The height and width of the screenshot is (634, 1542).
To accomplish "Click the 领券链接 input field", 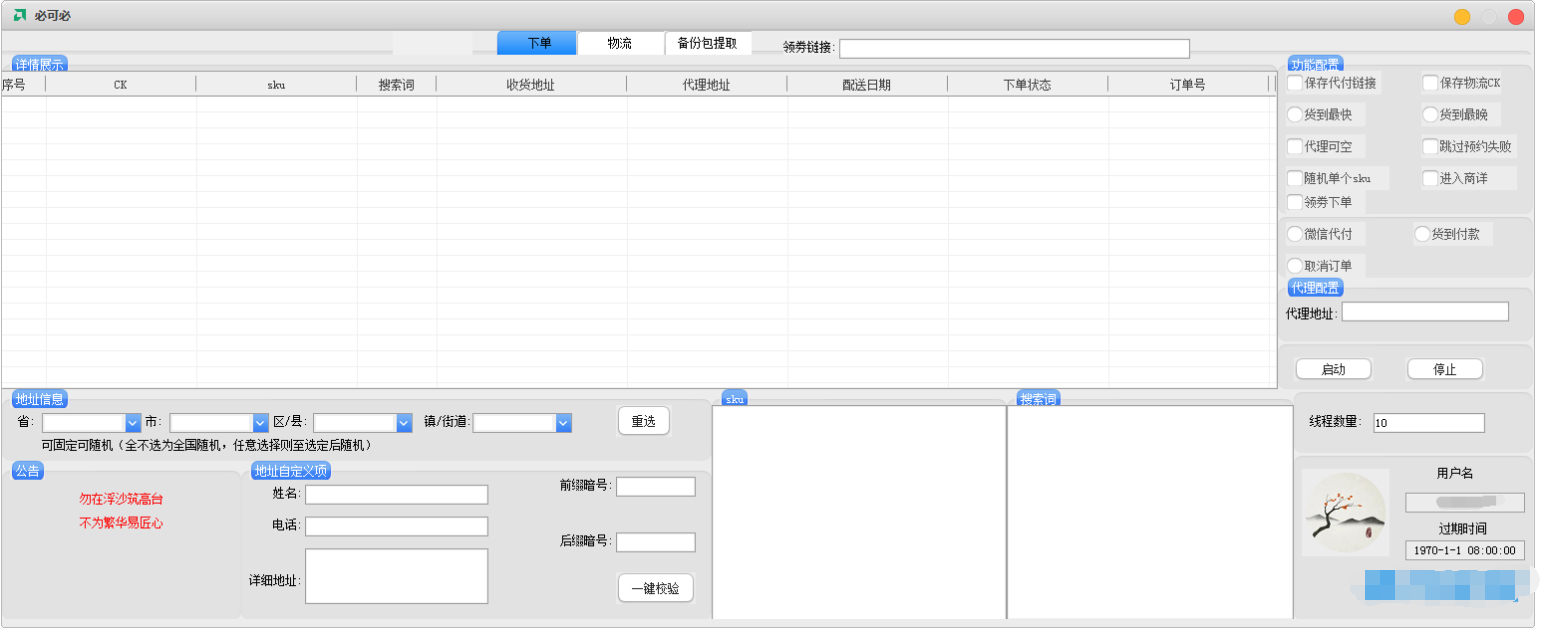I will [1014, 48].
